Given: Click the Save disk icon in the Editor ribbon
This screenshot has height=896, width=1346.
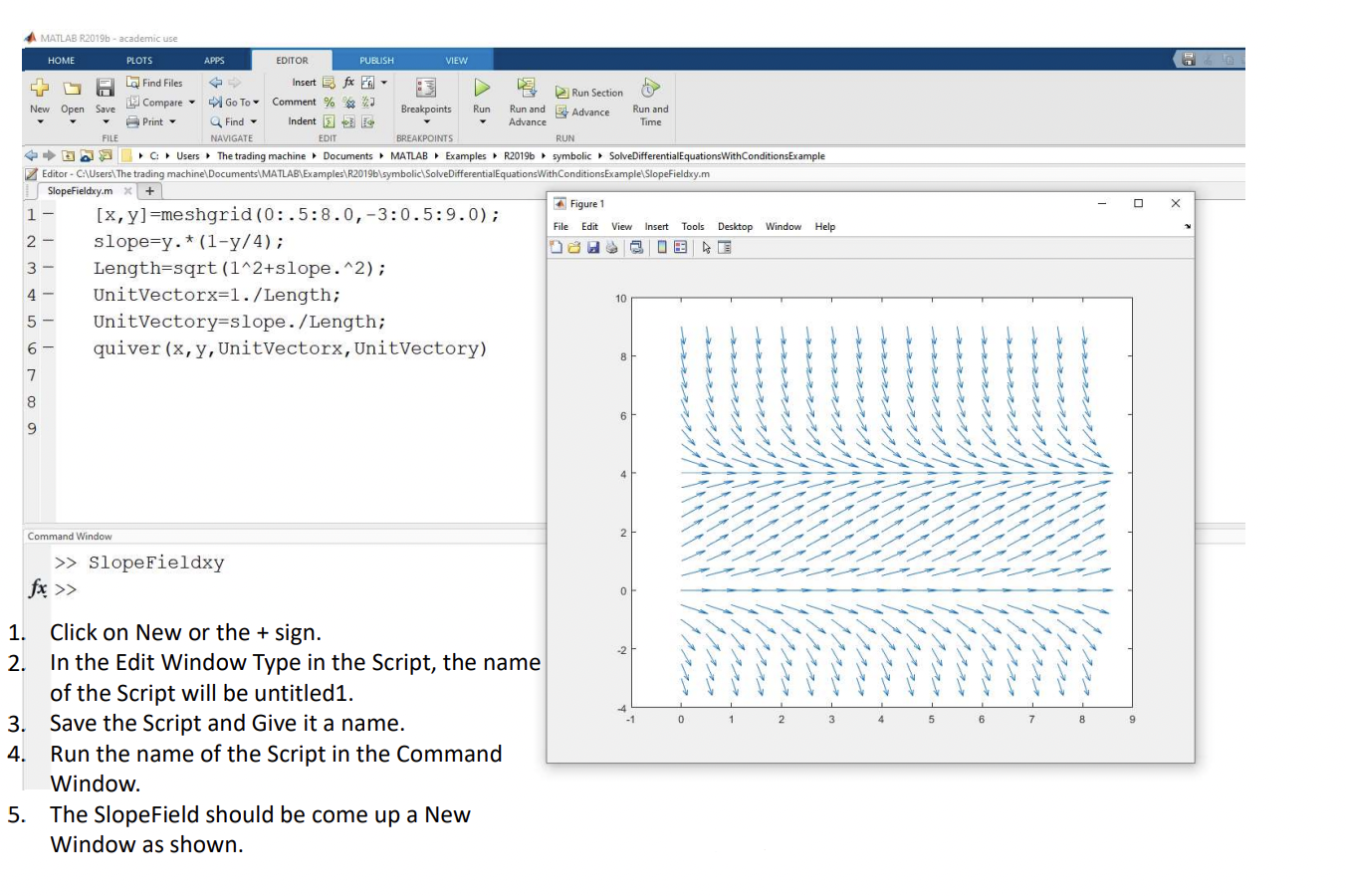Looking at the screenshot, I should pos(105,88).
